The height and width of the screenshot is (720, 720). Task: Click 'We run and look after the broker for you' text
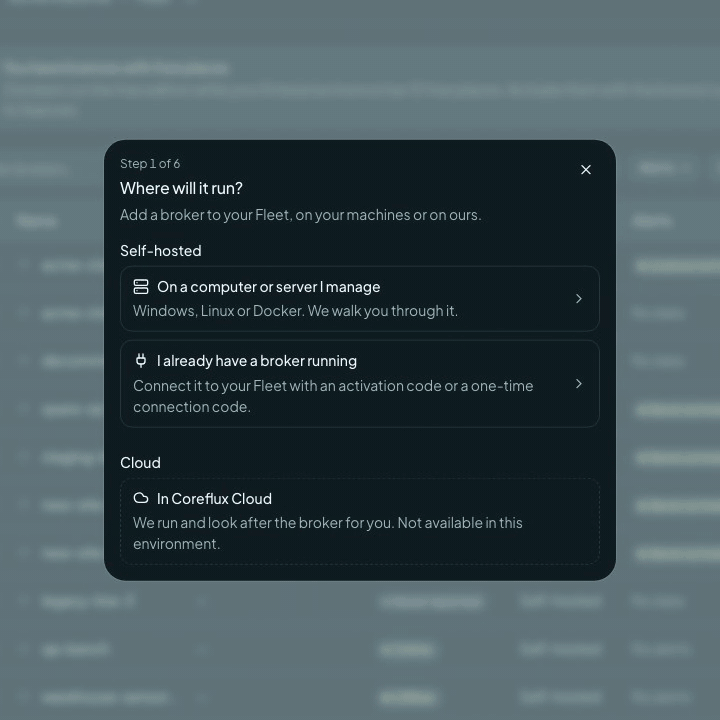click(x=327, y=533)
